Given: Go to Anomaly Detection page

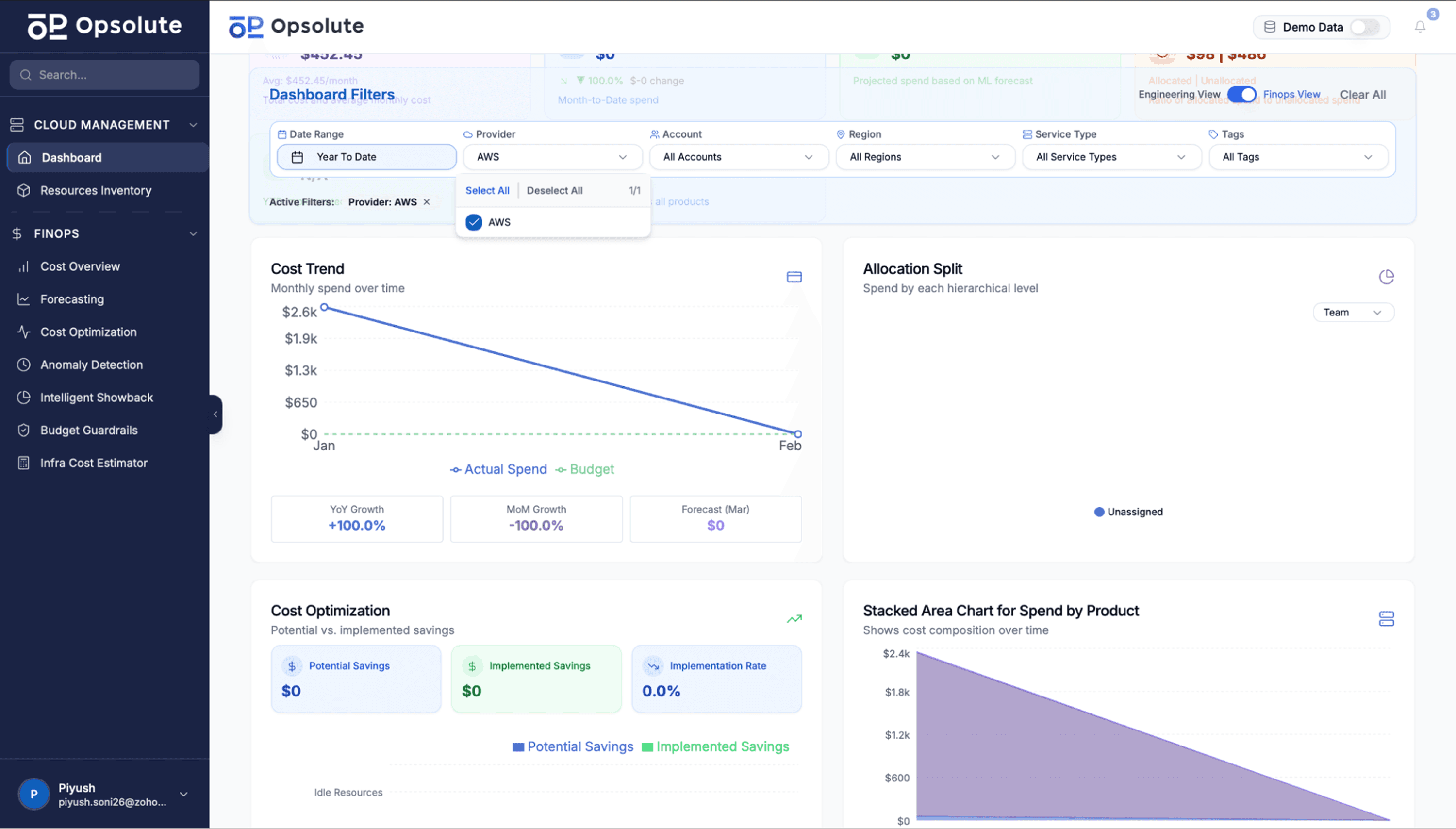Looking at the screenshot, I should (x=91, y=365).
